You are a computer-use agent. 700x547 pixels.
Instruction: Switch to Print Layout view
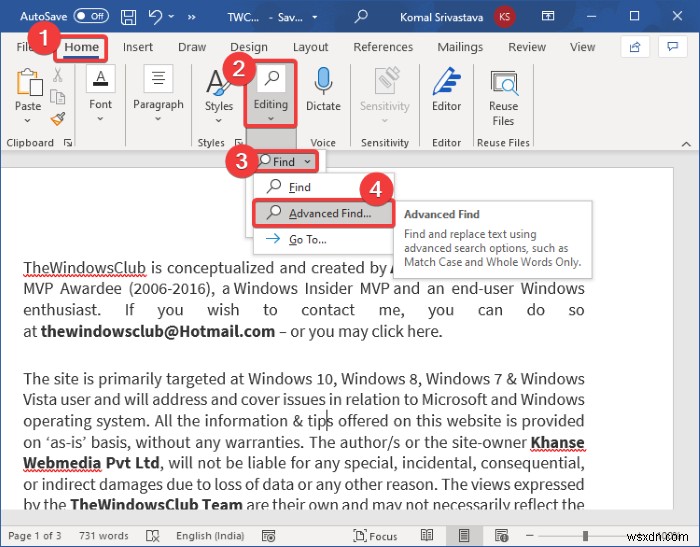pyautogui.click(x=464, y=535)
